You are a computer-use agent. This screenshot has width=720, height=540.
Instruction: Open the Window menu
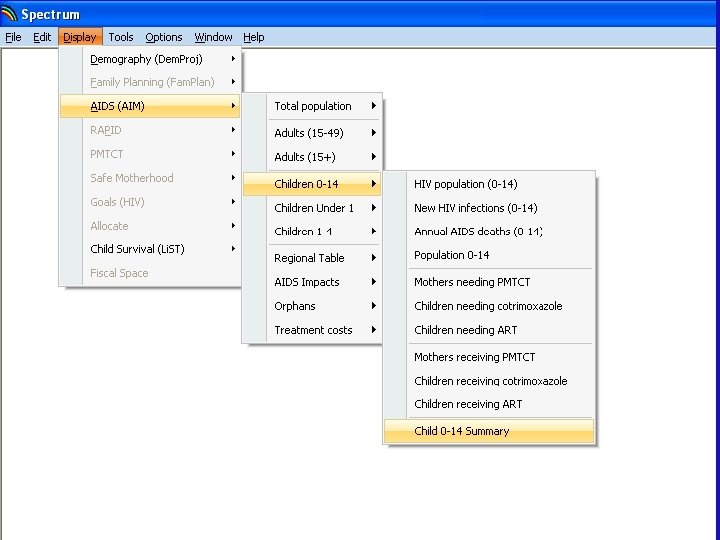pos(213,37)
